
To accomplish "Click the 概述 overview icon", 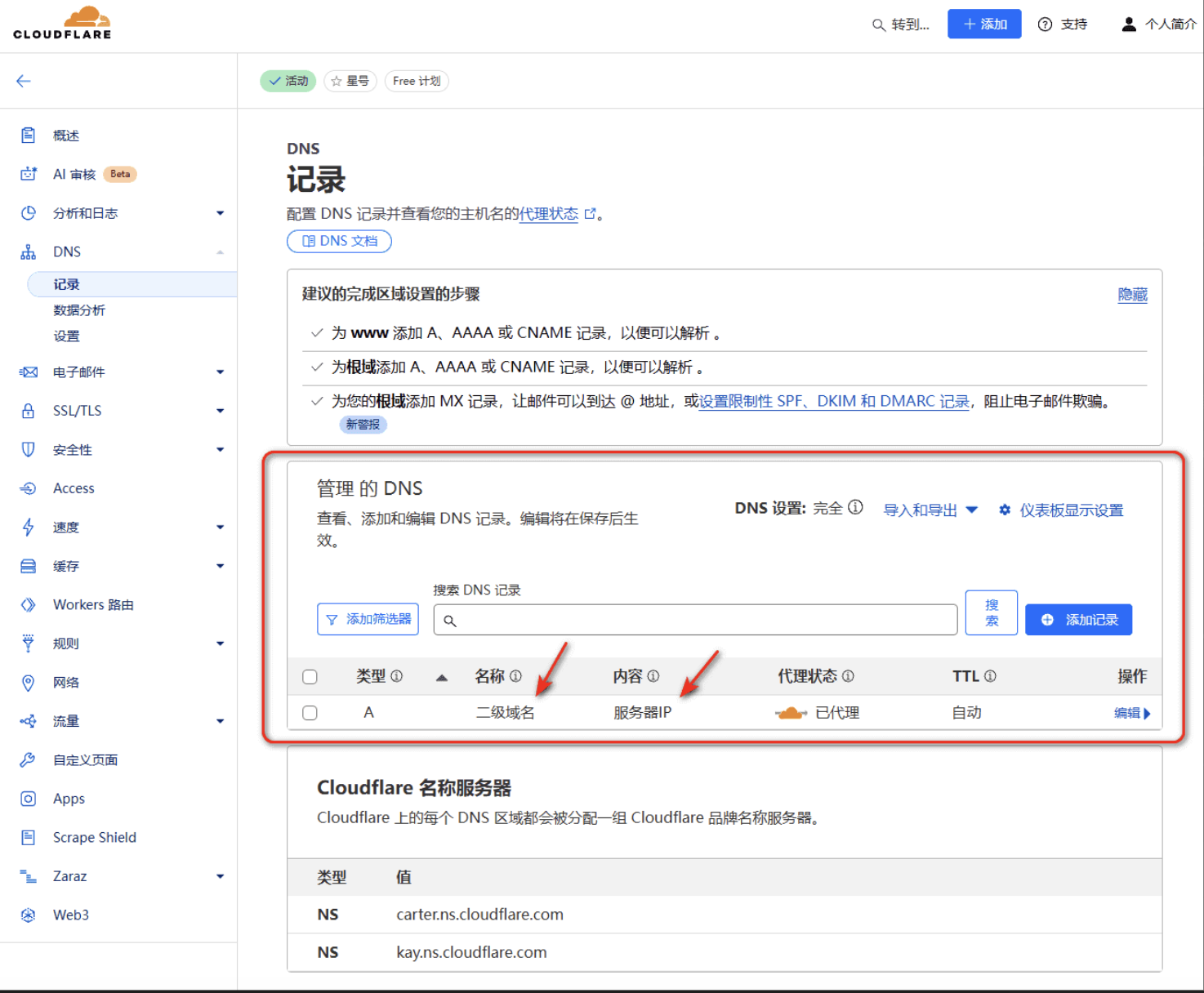I will point(28,136).
